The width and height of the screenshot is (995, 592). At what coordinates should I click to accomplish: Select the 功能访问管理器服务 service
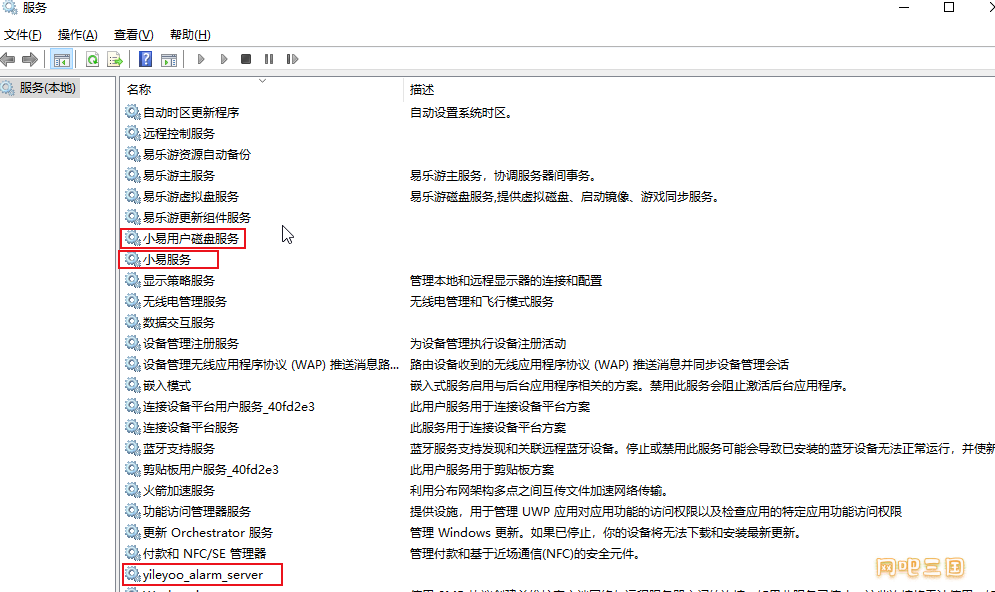point(197,511)
